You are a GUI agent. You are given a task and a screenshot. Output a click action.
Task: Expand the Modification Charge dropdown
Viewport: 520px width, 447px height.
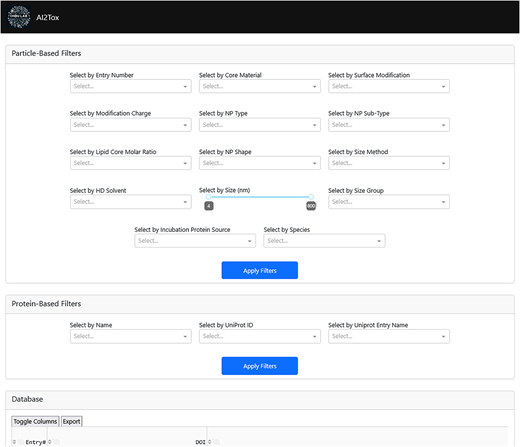click(131, 125)
